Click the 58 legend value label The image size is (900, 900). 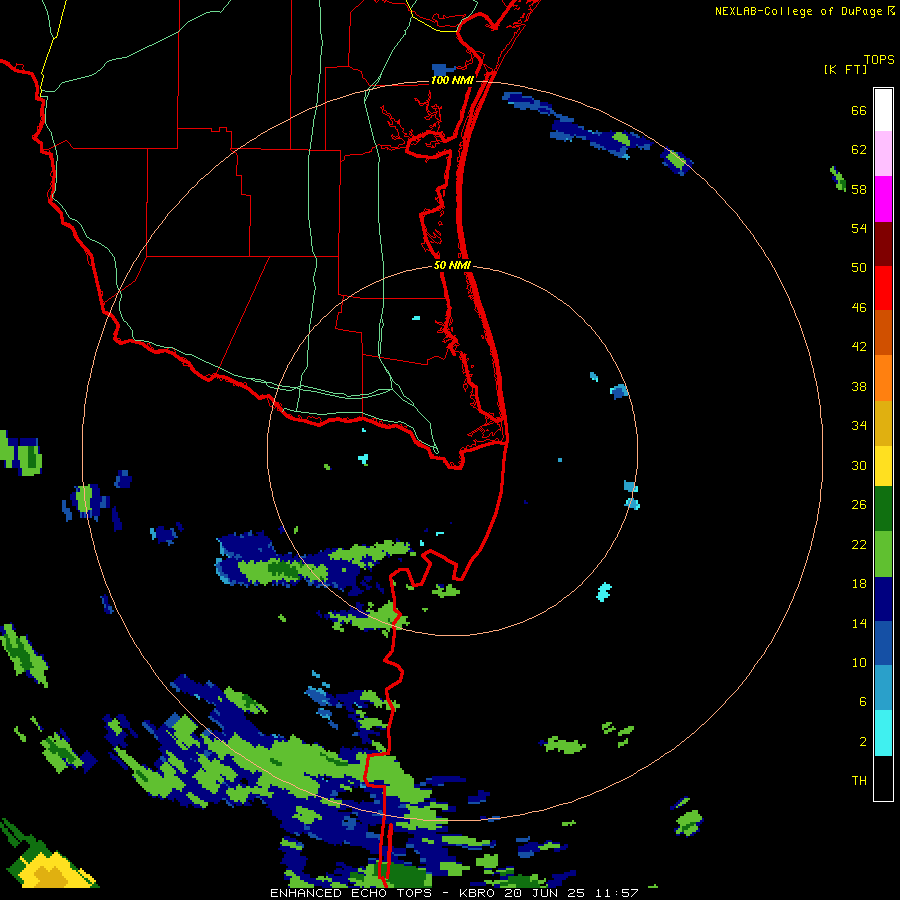(859, 189)
